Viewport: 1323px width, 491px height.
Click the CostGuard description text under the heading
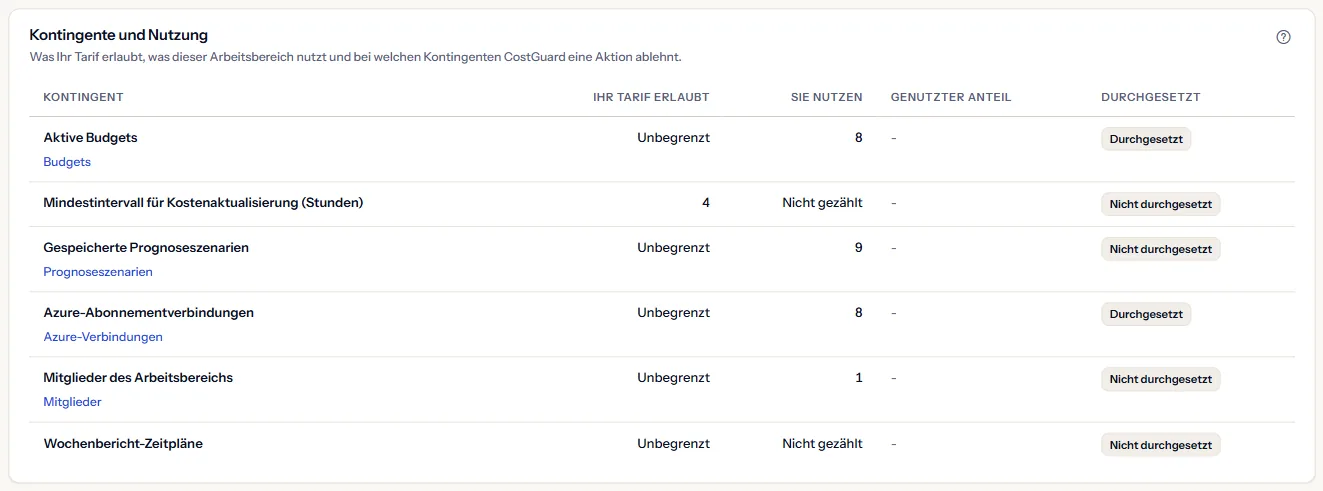(355, 58)
